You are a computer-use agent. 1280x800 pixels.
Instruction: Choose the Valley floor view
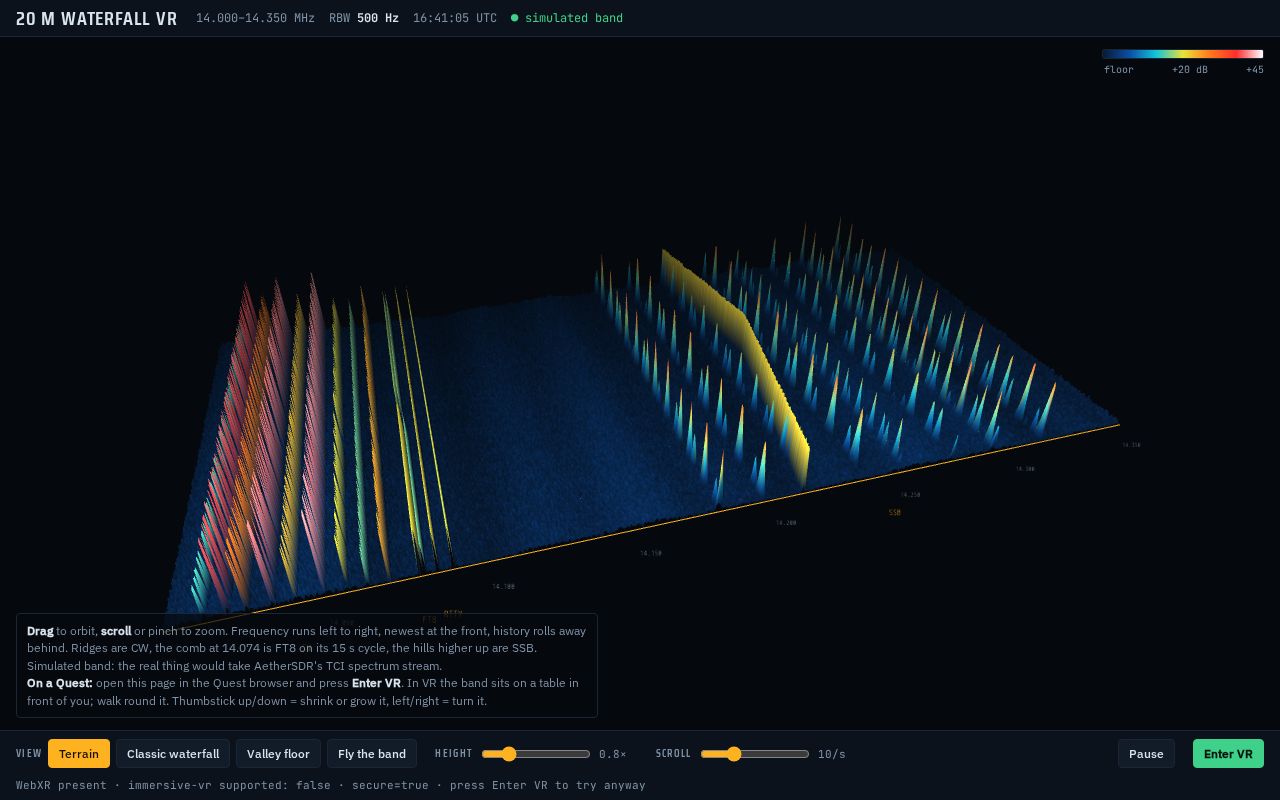pos(278,753)
